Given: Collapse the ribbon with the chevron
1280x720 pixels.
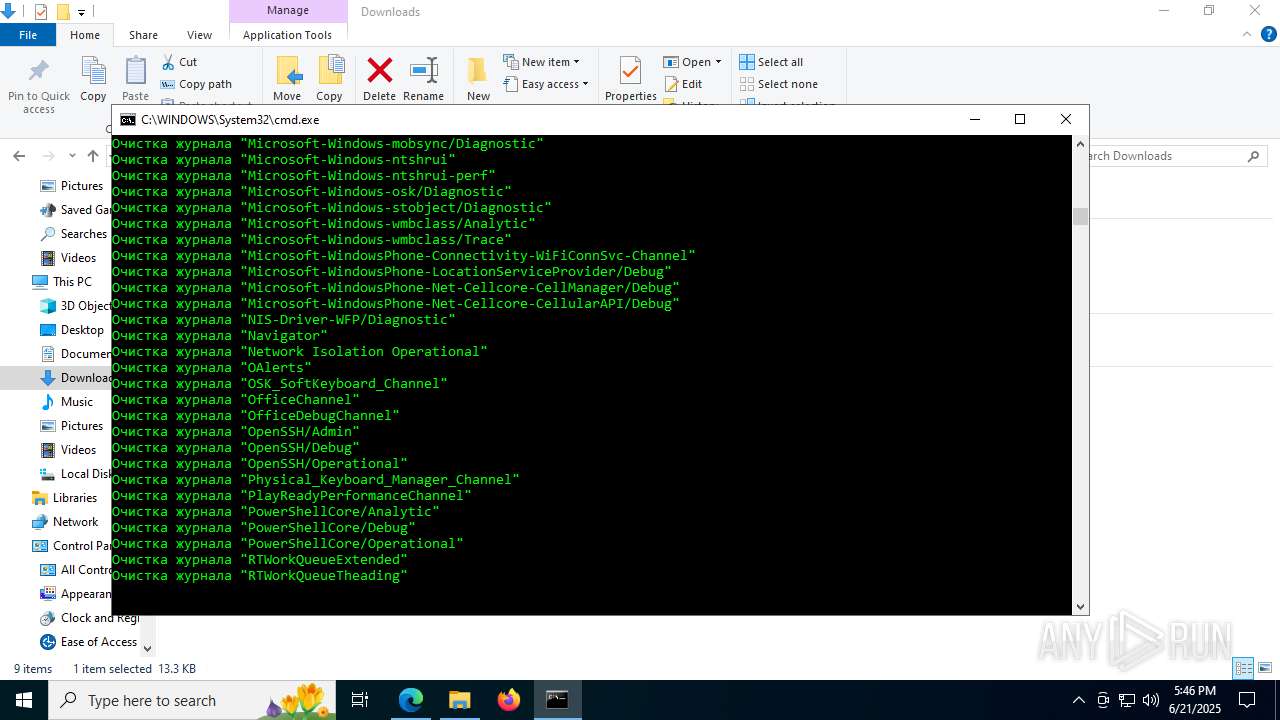Looking at the screenshot, I should [x=1247, y=34].
